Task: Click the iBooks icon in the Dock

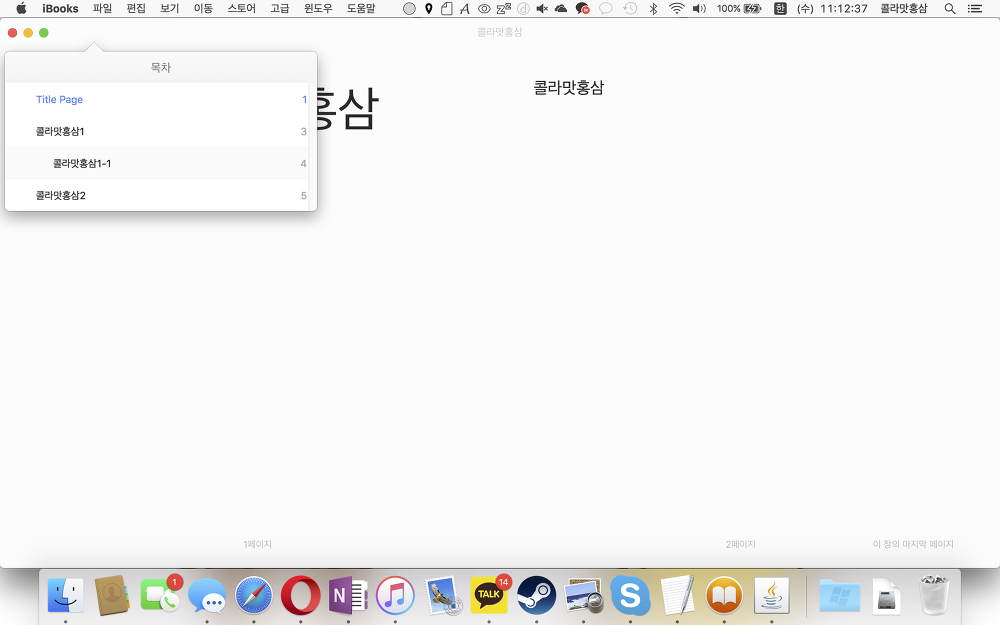Action: 724,597
